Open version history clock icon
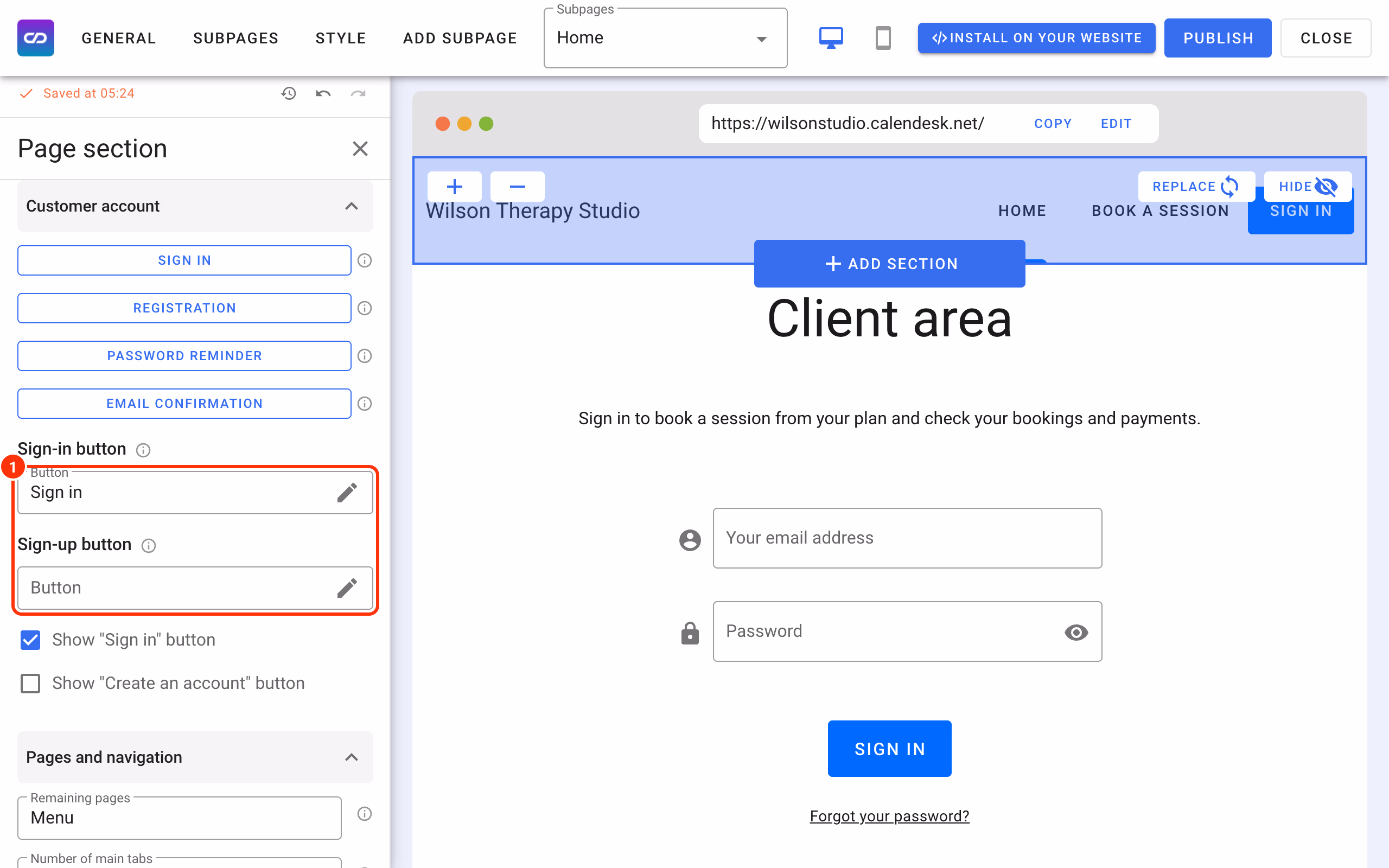1389x868 pixels. click(288, 93)
